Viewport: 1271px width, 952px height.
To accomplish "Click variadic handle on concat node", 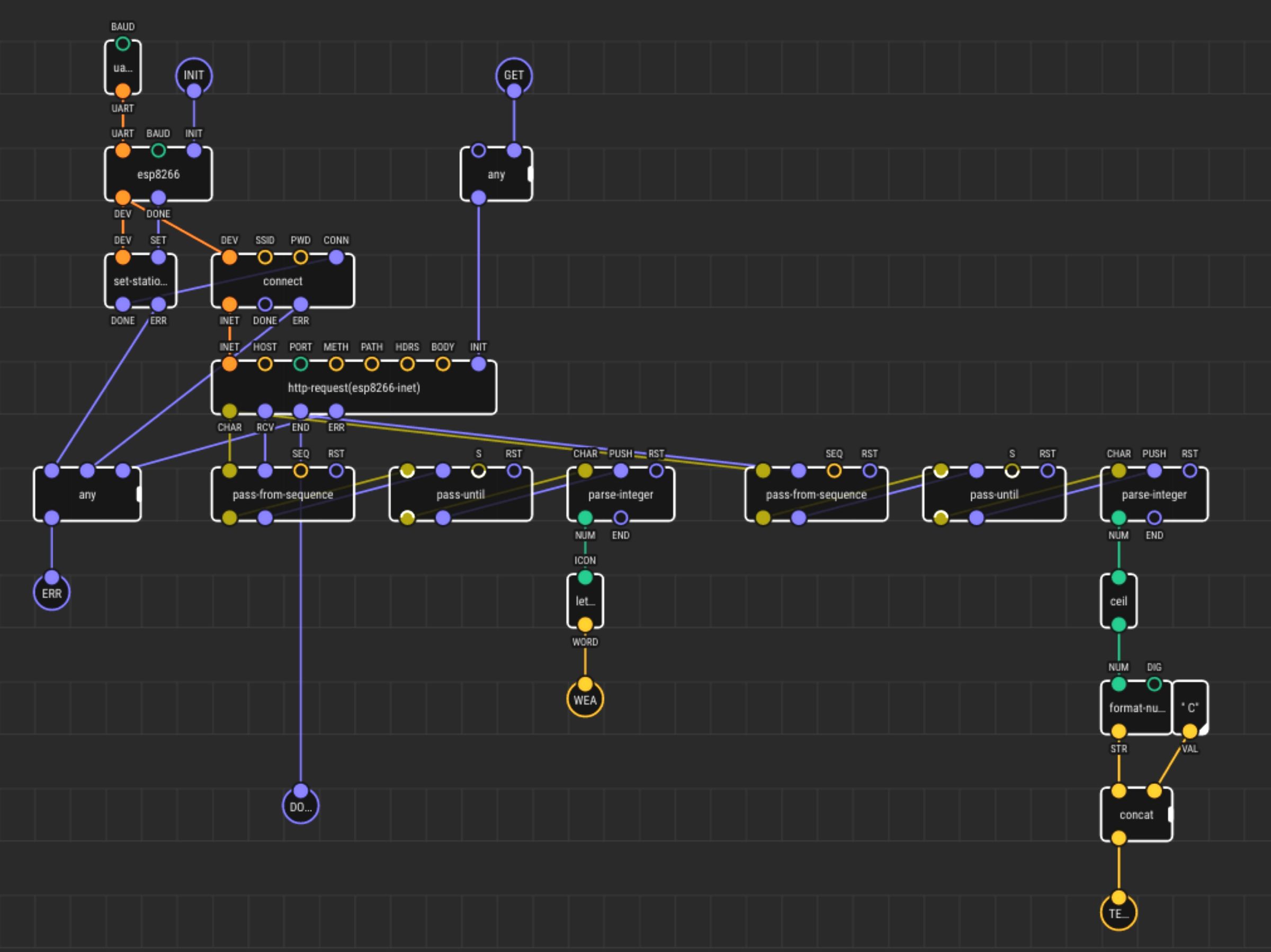I will [1170, 815].
